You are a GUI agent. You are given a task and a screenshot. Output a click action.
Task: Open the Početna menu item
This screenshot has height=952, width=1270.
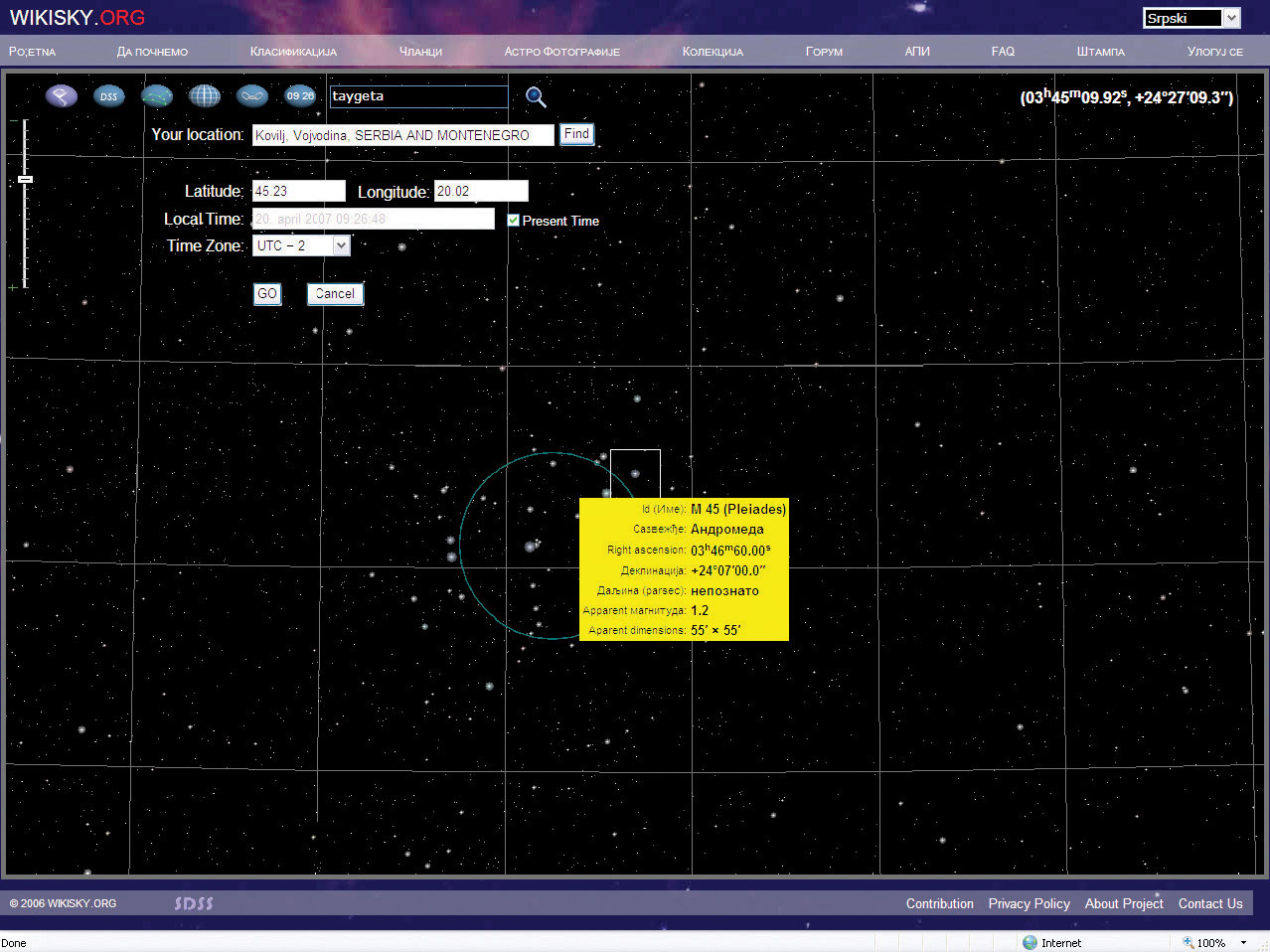coord(32,52)
